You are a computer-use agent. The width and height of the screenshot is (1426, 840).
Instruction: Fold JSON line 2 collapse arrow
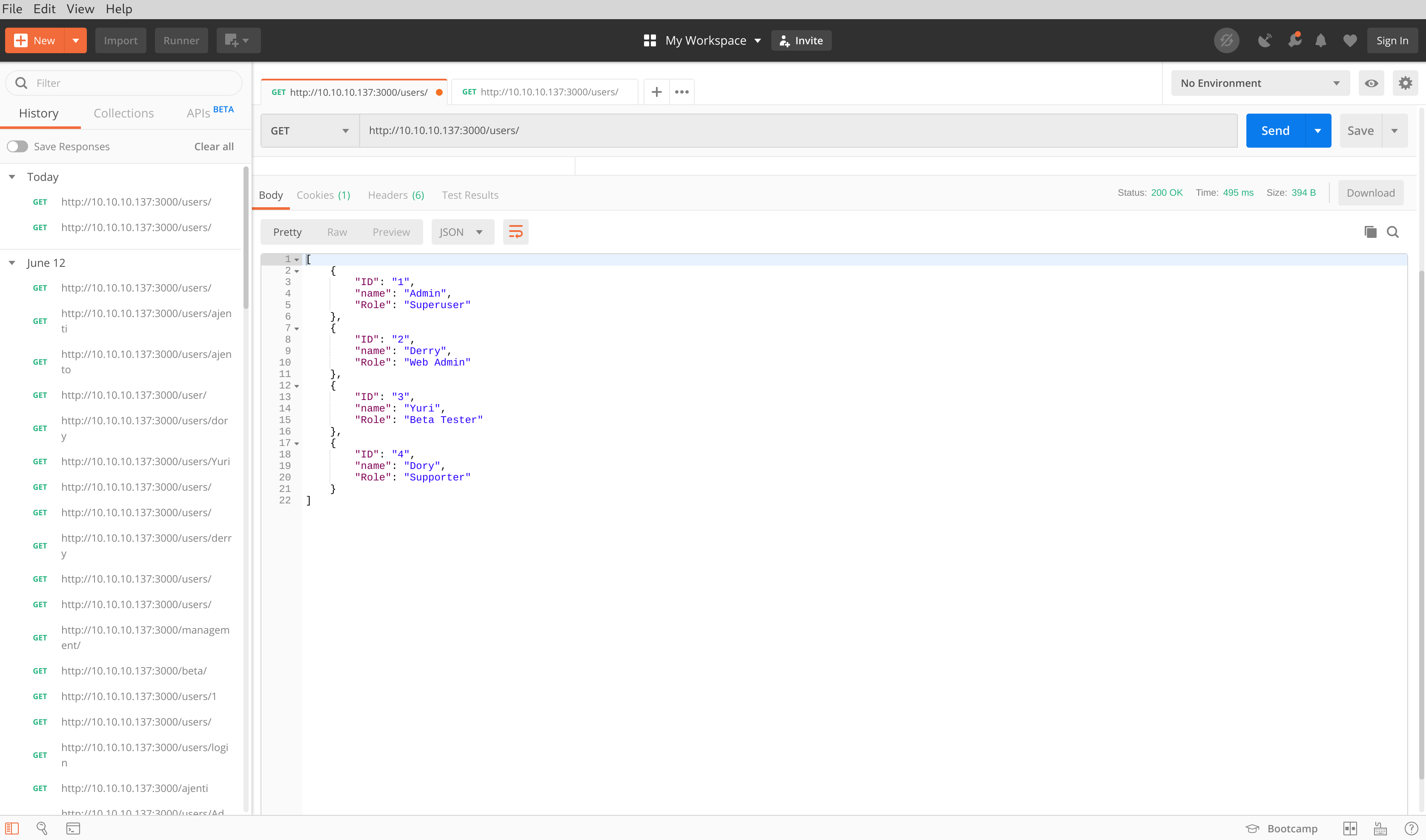coord(297,271)
